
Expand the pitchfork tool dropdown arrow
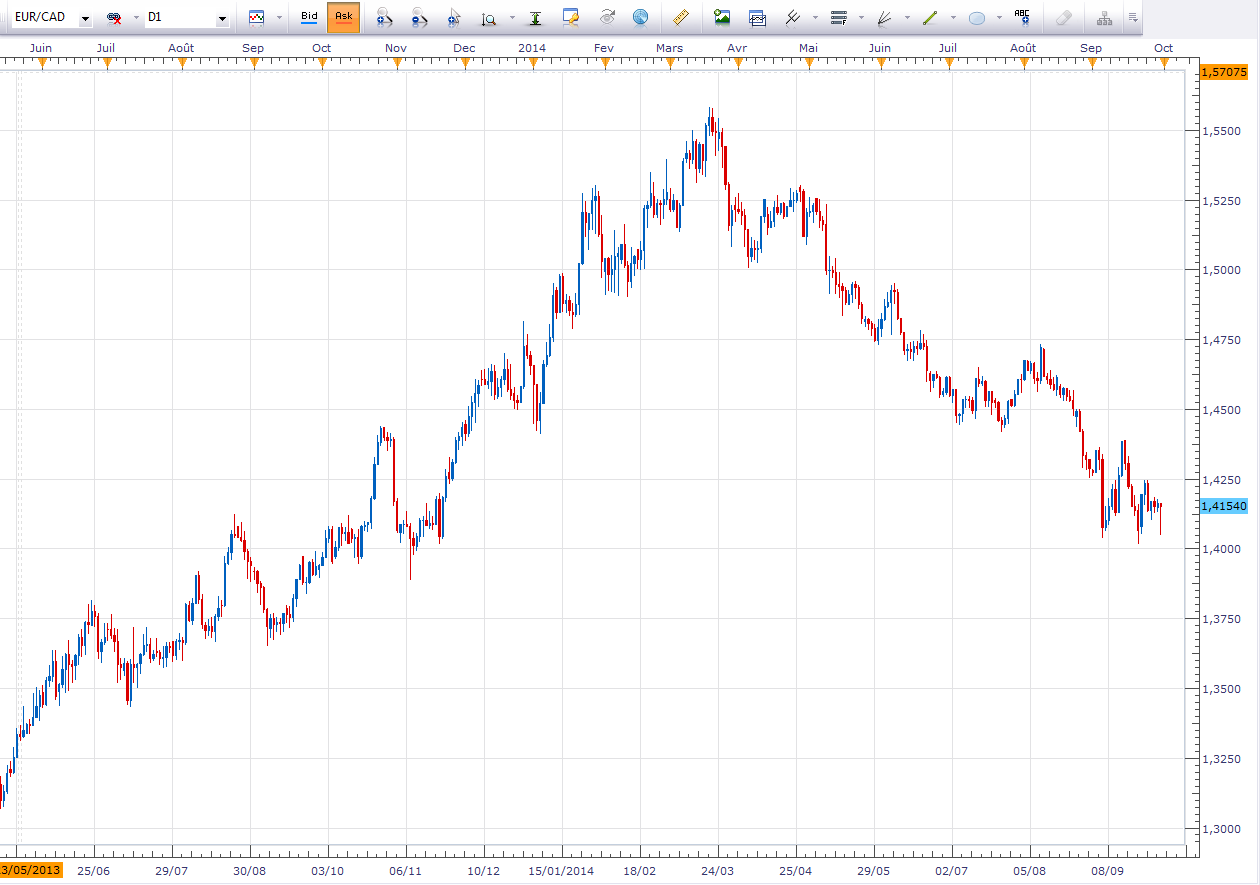816,18
